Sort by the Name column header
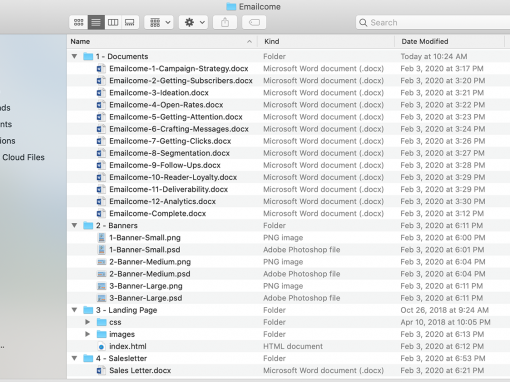The image size is (510, 382). (x=162, y=41)
